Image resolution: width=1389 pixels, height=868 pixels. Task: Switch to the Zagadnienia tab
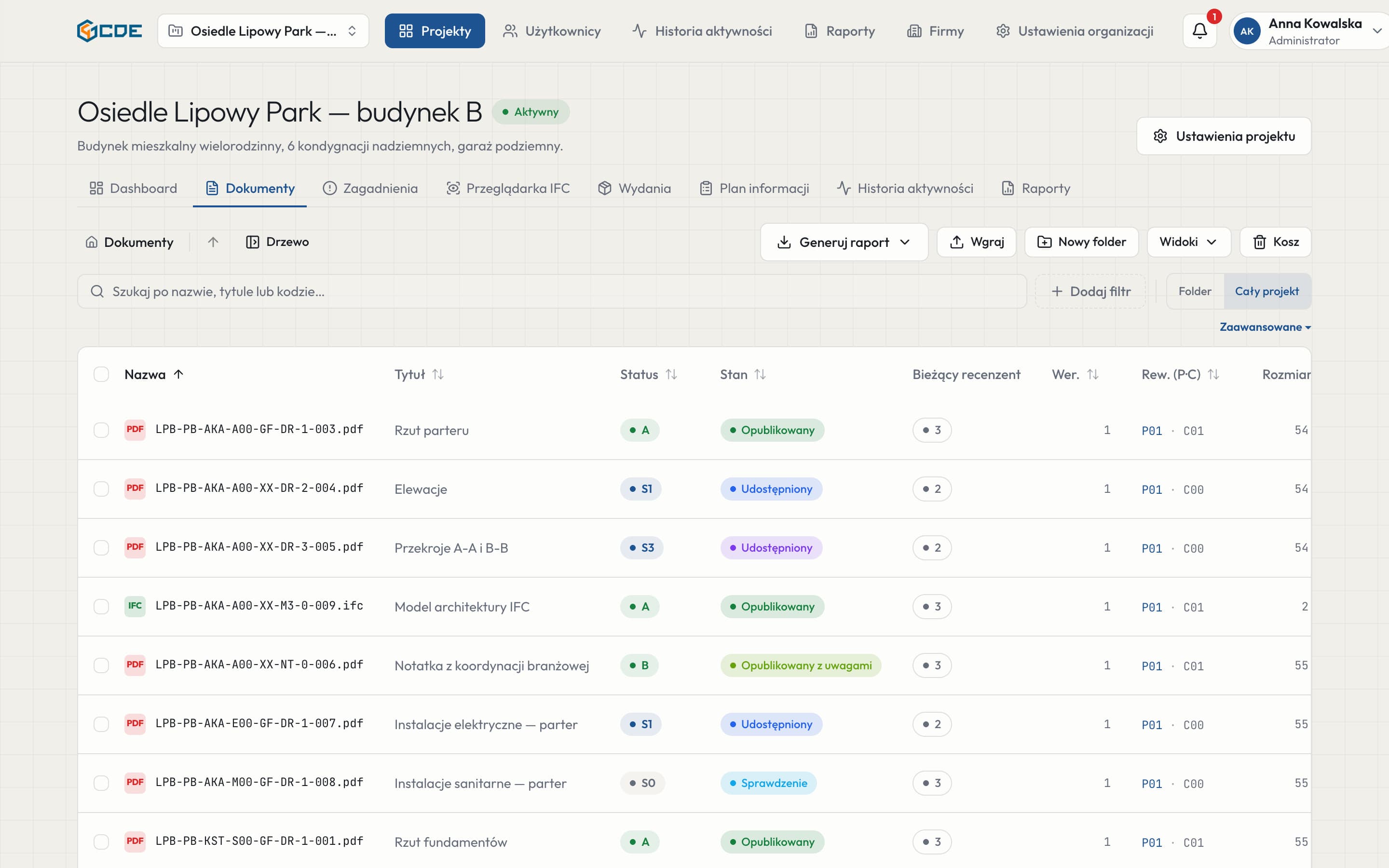click(x=370, y=188)
